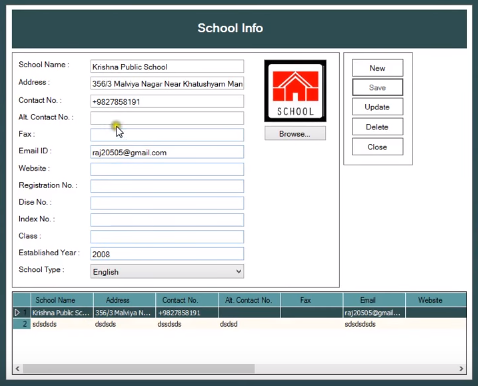Viewport: 478px width, 386px height.
Task: Click the disabled Save button
Action: click(377, 87)
